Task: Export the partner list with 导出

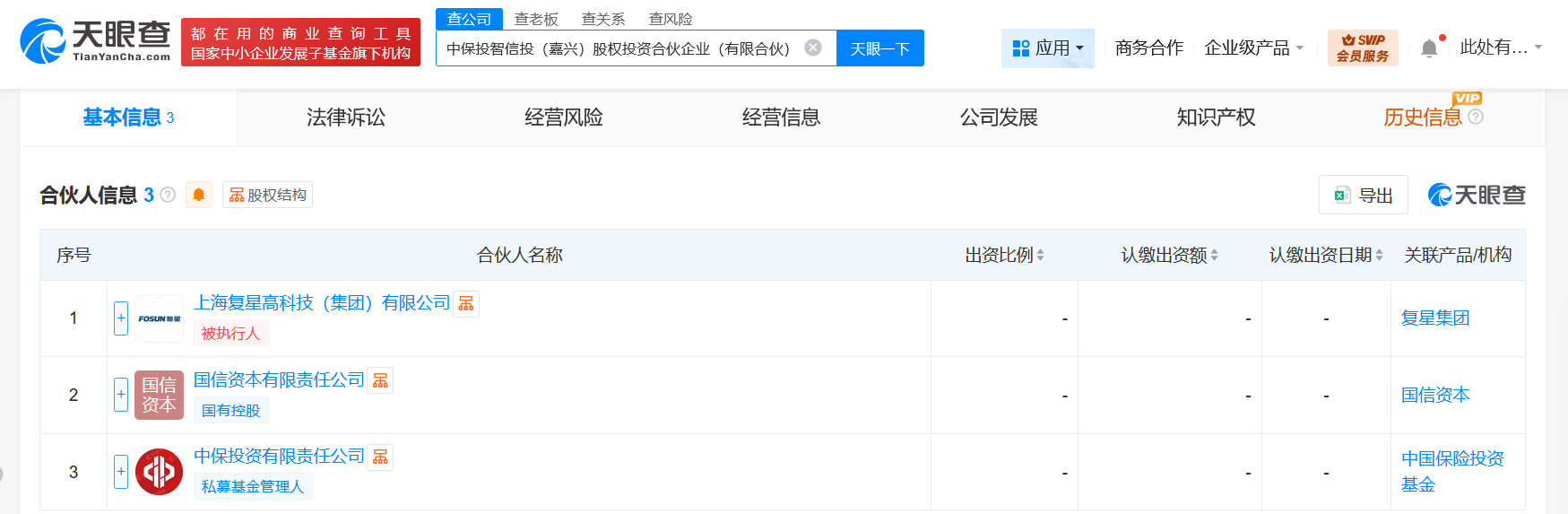Action: (x=1364, y=196)
